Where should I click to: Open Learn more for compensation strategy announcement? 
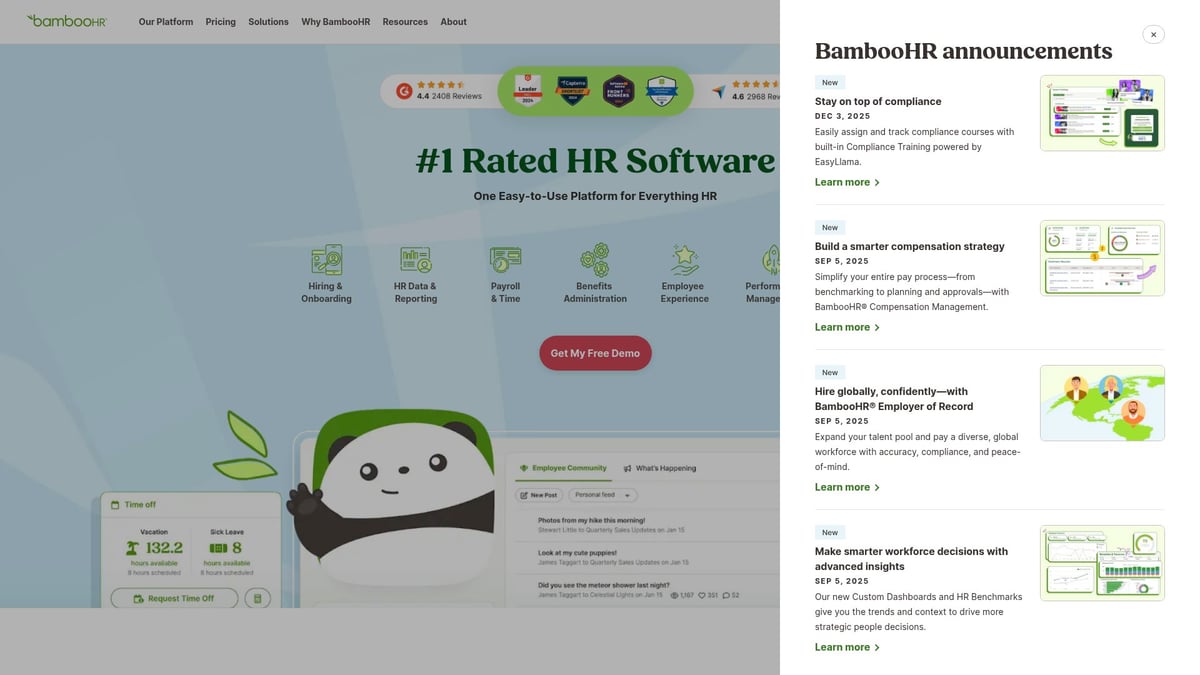(x=841, y=326)
